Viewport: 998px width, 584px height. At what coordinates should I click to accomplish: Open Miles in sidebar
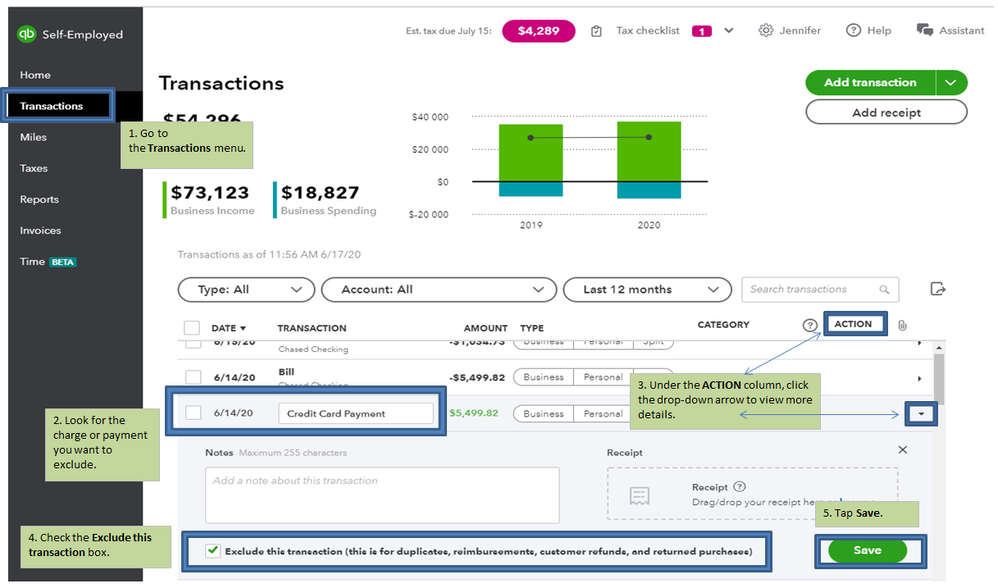pyautogui.click(x=33, y=137)
